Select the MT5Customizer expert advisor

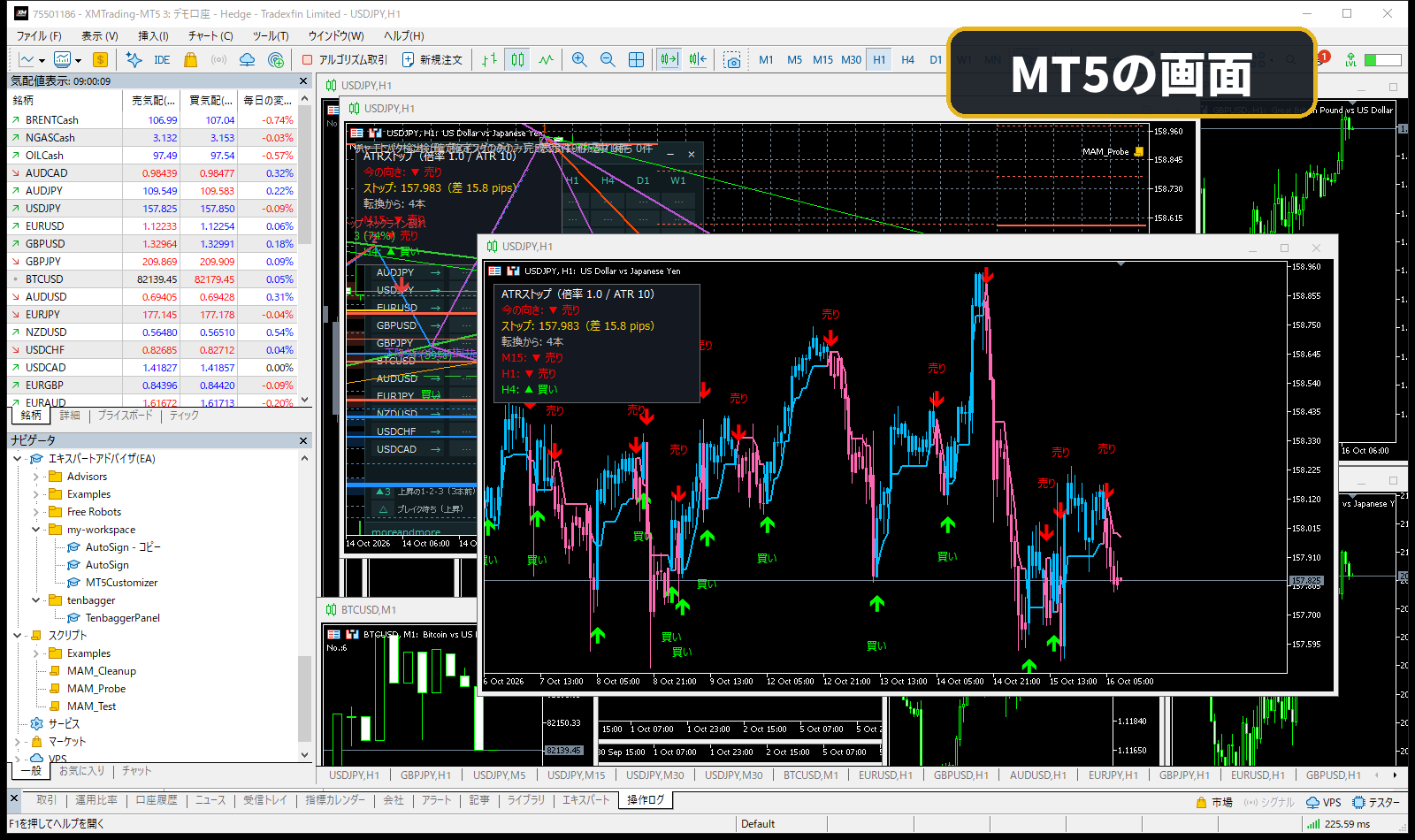[121, 583]
